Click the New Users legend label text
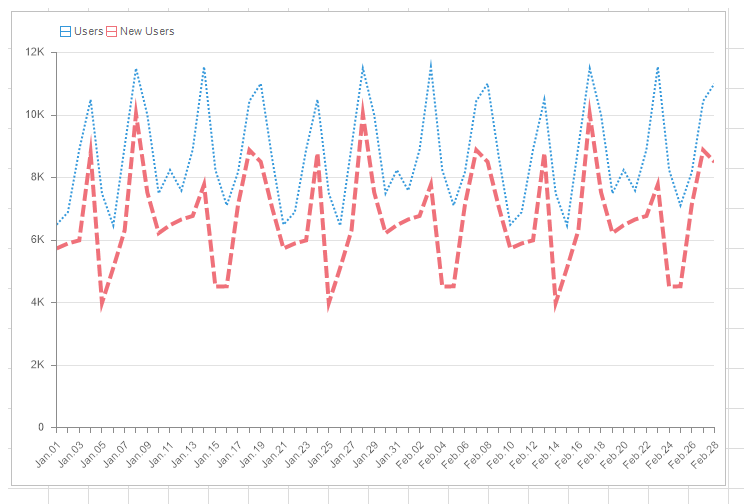This screenshot has width=744, height=504. [147, 32]
